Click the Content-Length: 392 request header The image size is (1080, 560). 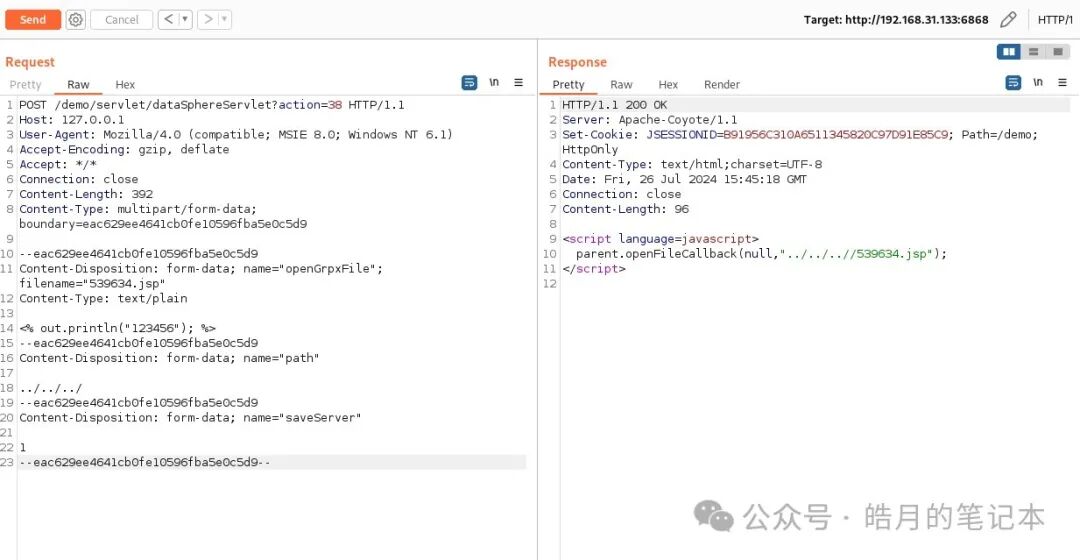pos(86,194)
